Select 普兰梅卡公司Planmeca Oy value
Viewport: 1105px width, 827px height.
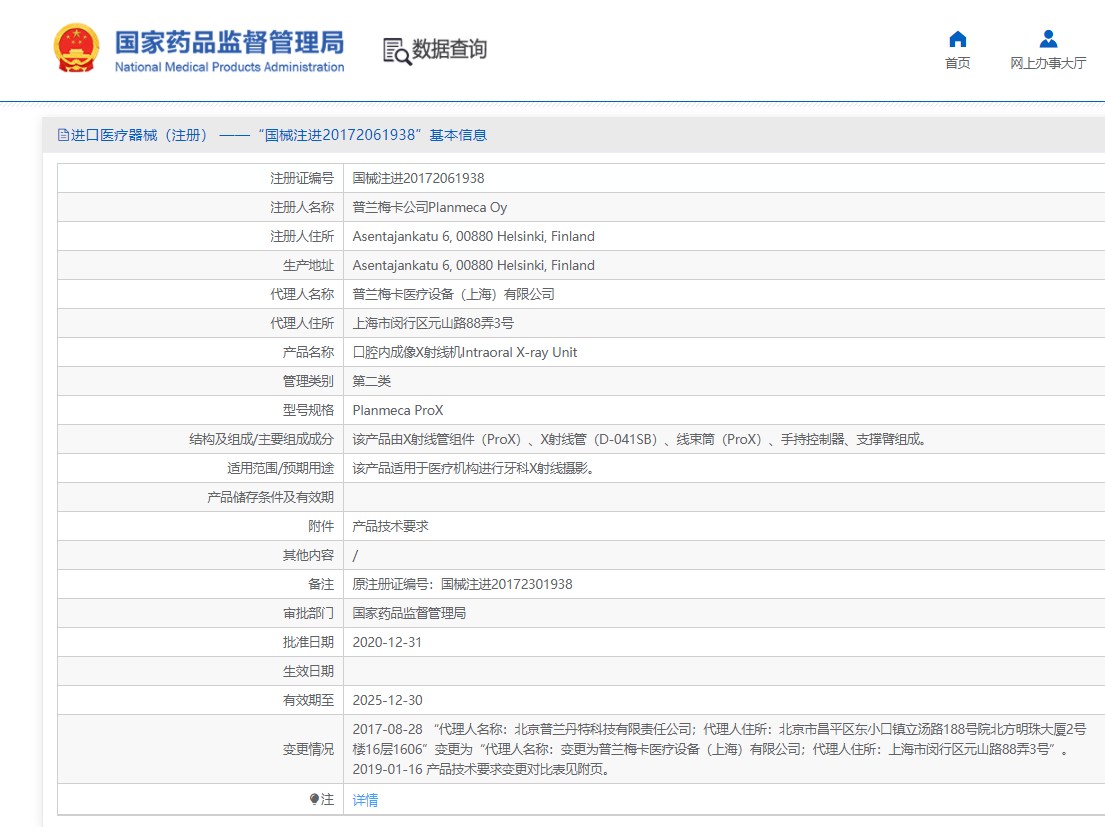pos(430,207)
